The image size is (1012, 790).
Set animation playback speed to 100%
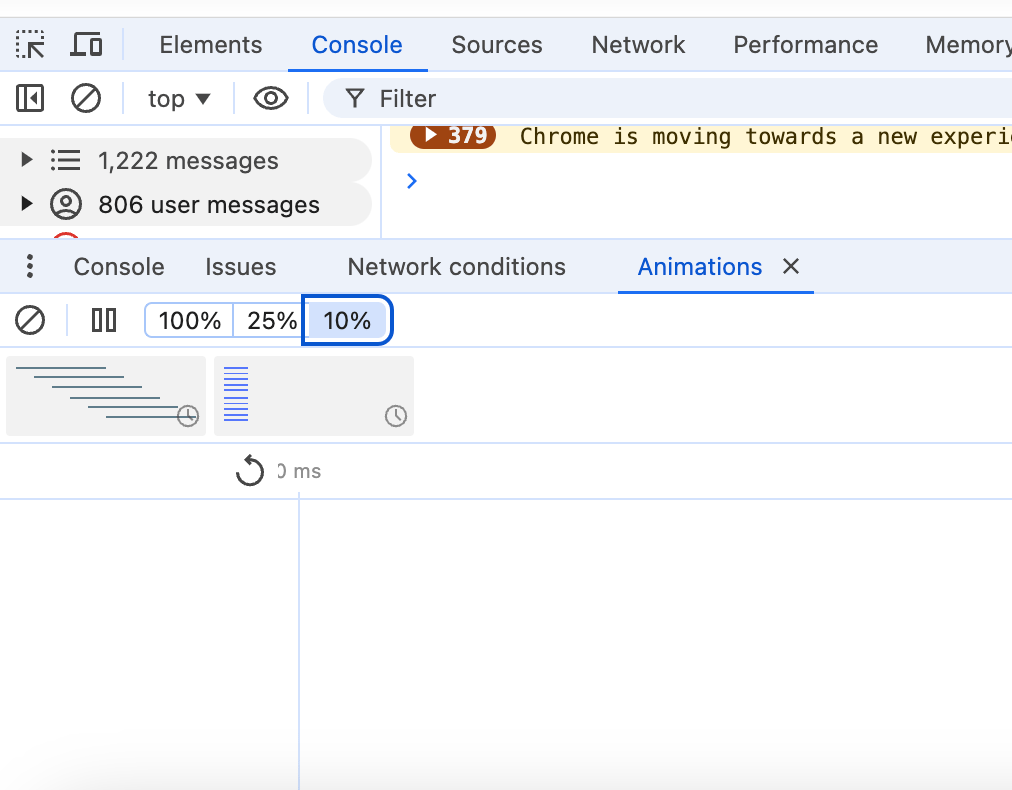click(189, 321)
